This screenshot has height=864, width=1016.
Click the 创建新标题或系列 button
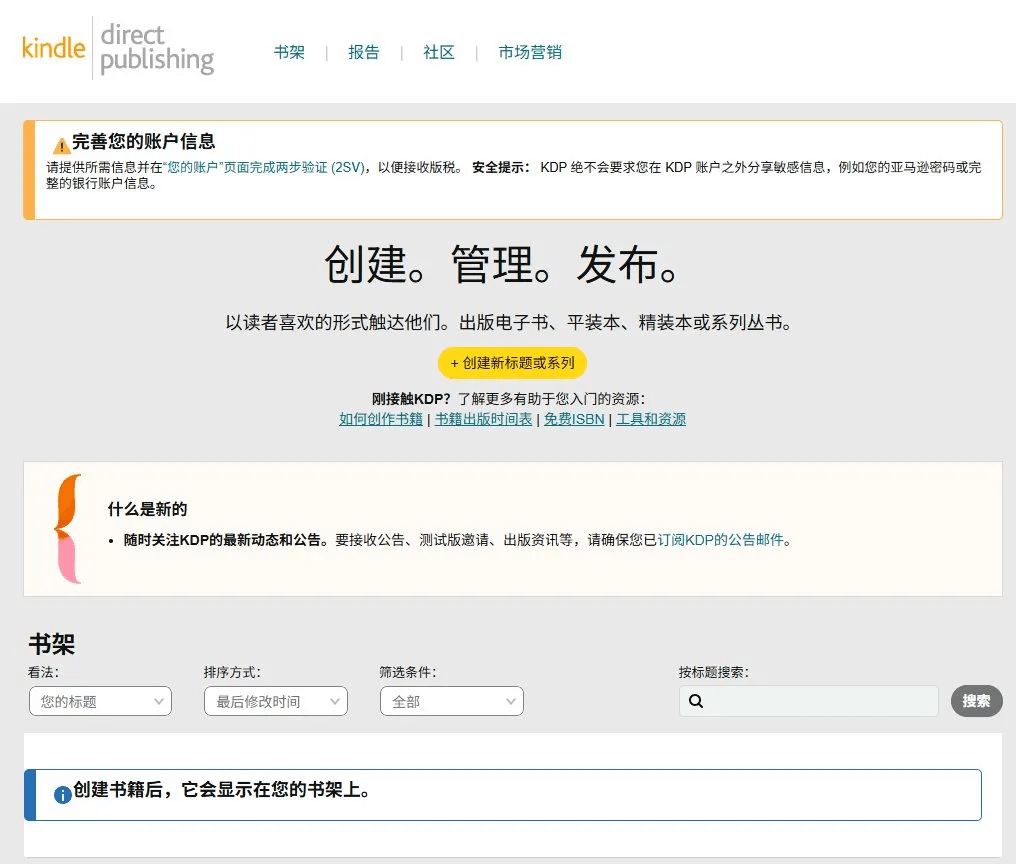tap(513, 363)
